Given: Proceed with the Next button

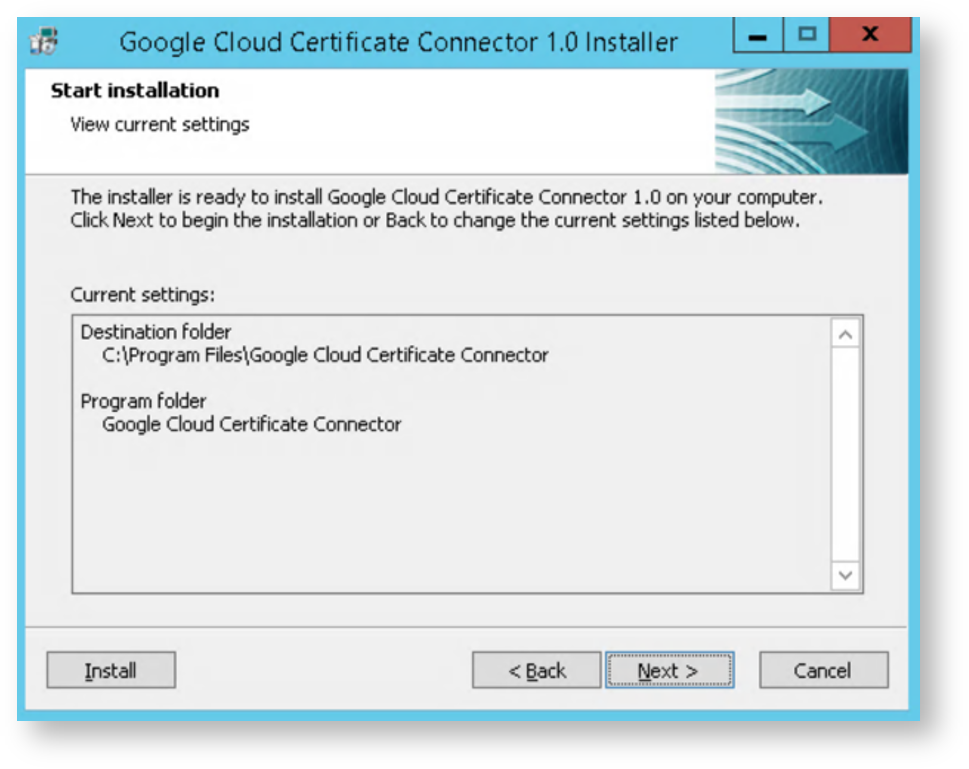Looking at the screenshot, I should pos(669,671).
